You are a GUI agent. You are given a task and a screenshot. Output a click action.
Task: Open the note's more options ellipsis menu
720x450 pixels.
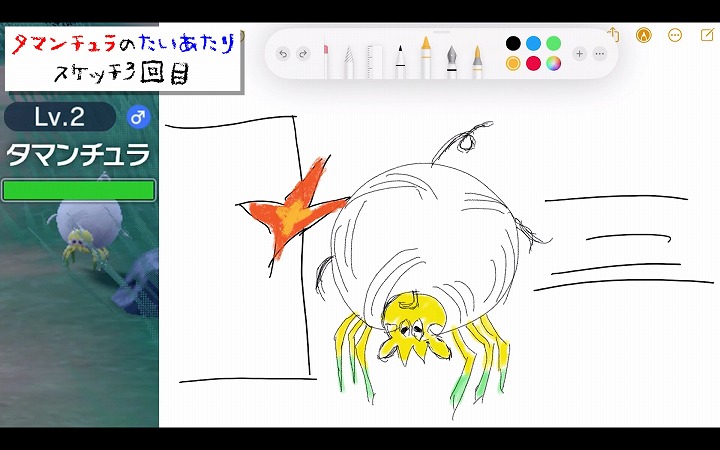point(675,35)
